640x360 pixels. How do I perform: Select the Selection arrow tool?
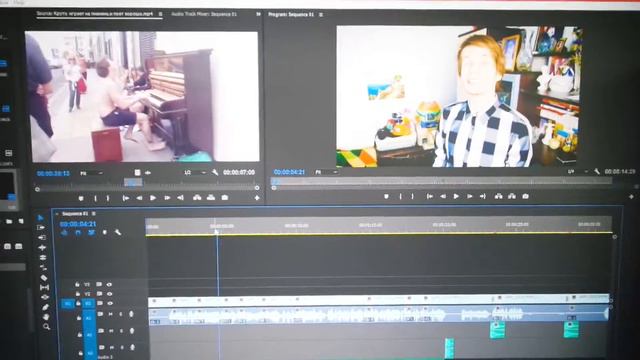[x=41, y=218]
